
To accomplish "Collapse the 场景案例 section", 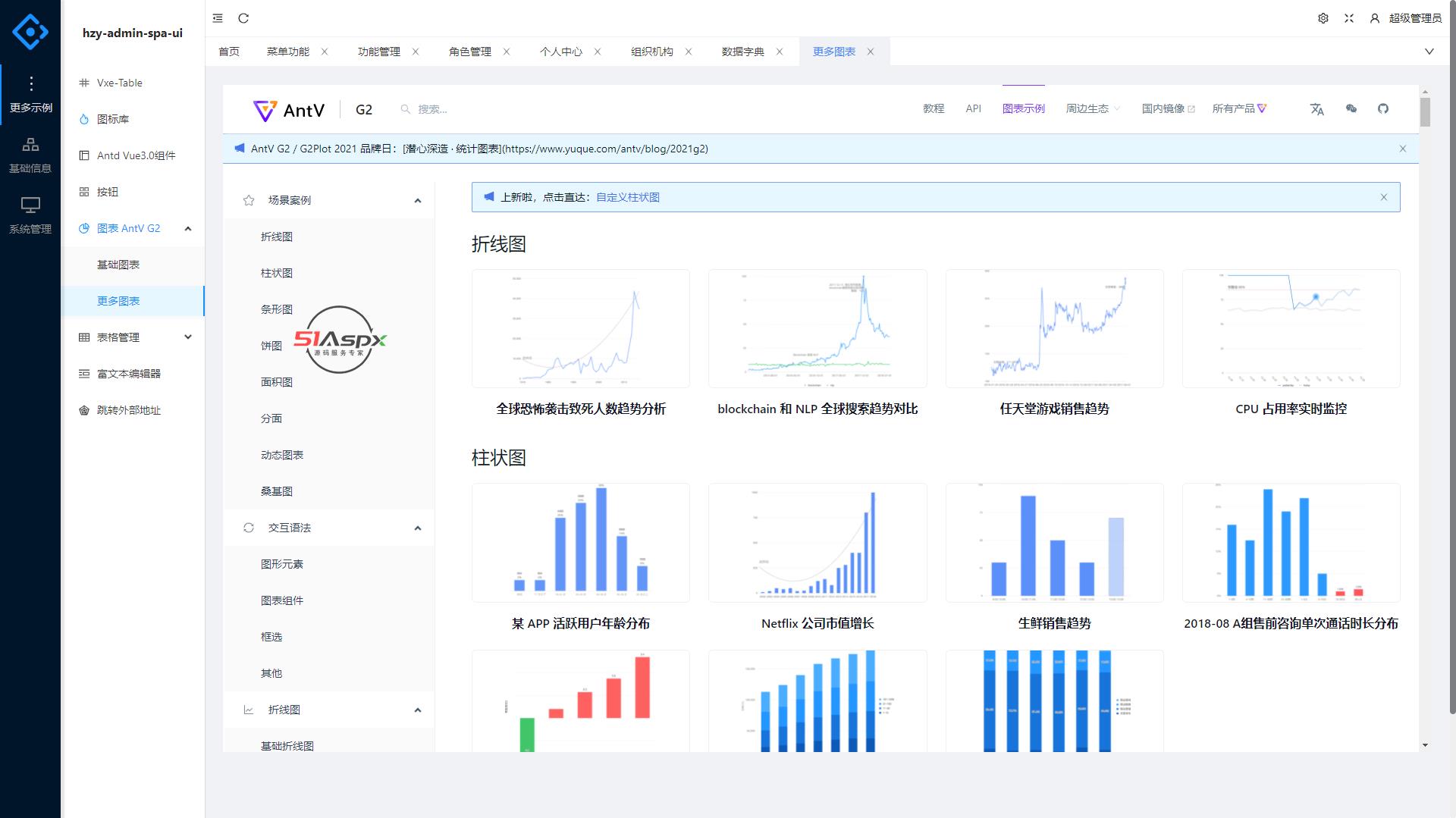I will [x=329, y=200].
